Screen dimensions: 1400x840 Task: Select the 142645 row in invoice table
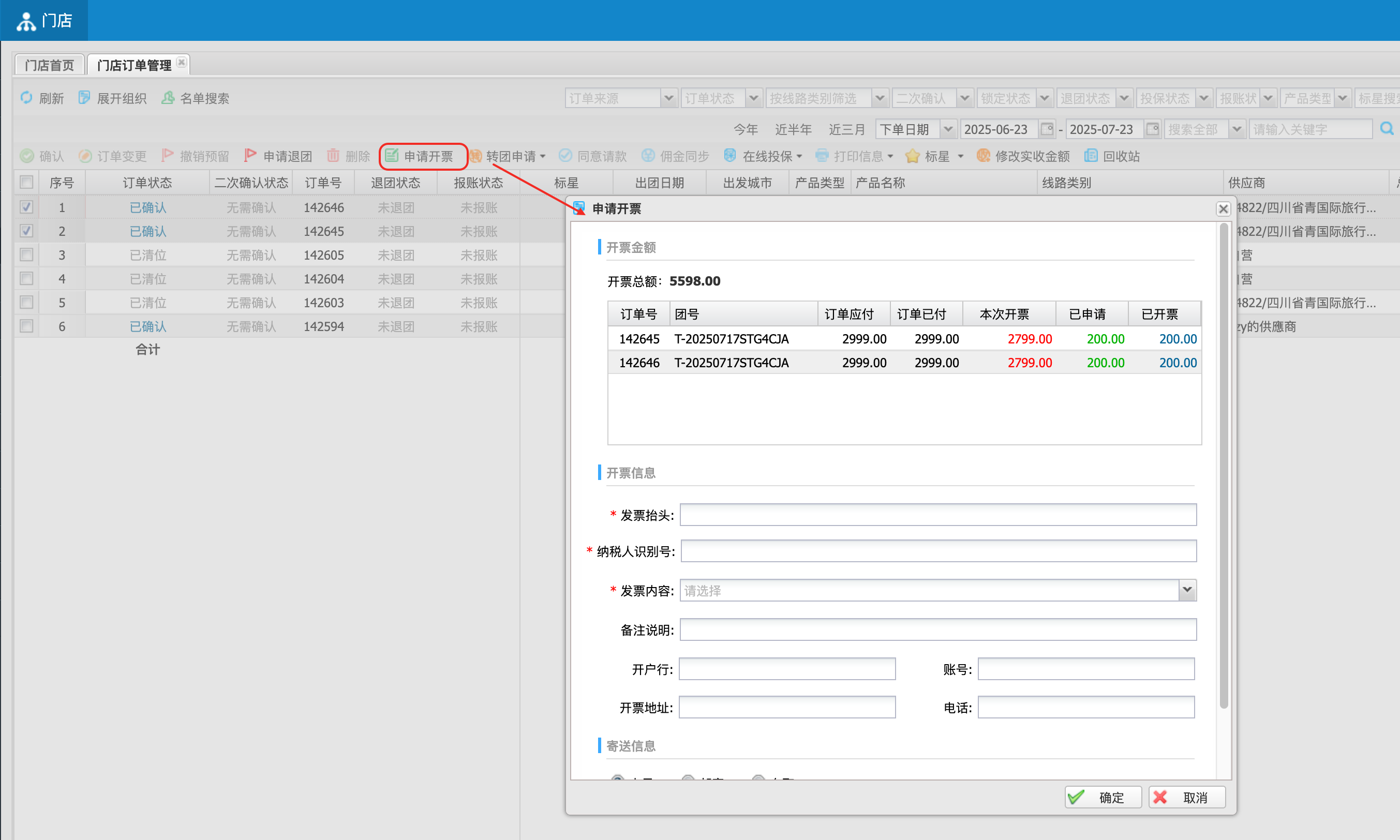click(x=904, y=338)
